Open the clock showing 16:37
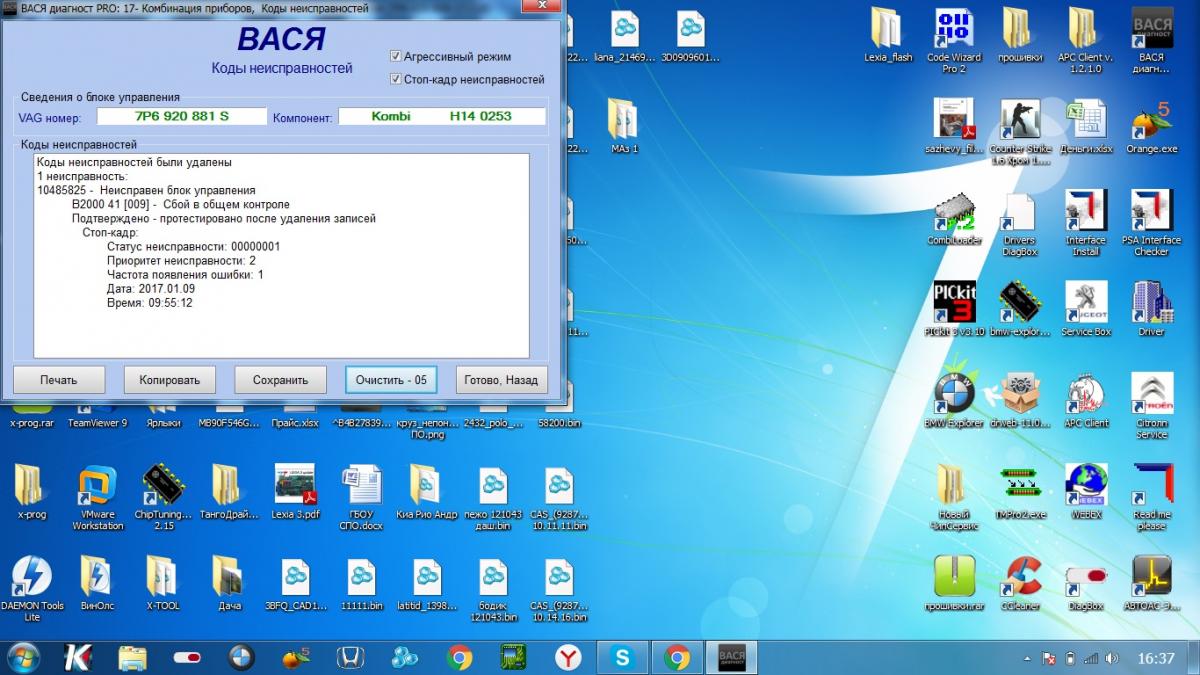The image size is (1200, 675). point(1156,658)
